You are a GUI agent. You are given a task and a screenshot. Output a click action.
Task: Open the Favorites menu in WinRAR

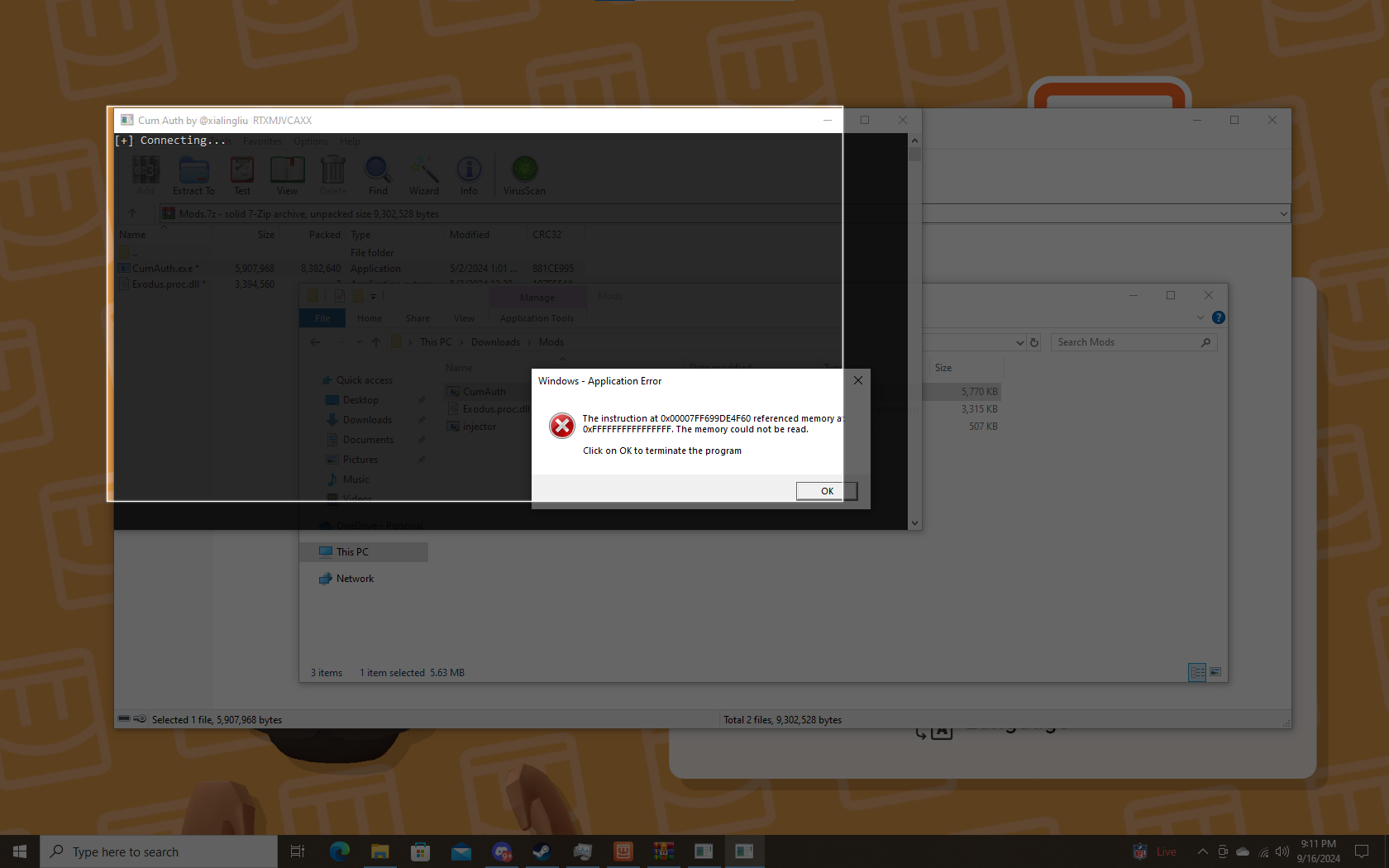coord(262,141)
